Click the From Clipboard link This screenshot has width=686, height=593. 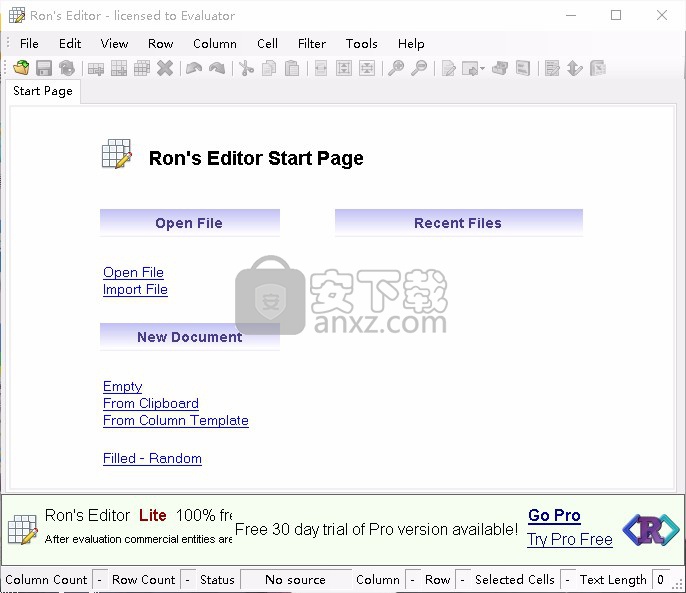click(x=151, y=404)
